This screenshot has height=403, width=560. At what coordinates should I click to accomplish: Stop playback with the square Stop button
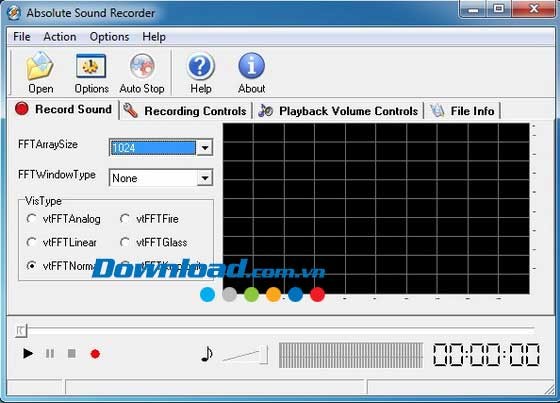[x=72, y=354]
